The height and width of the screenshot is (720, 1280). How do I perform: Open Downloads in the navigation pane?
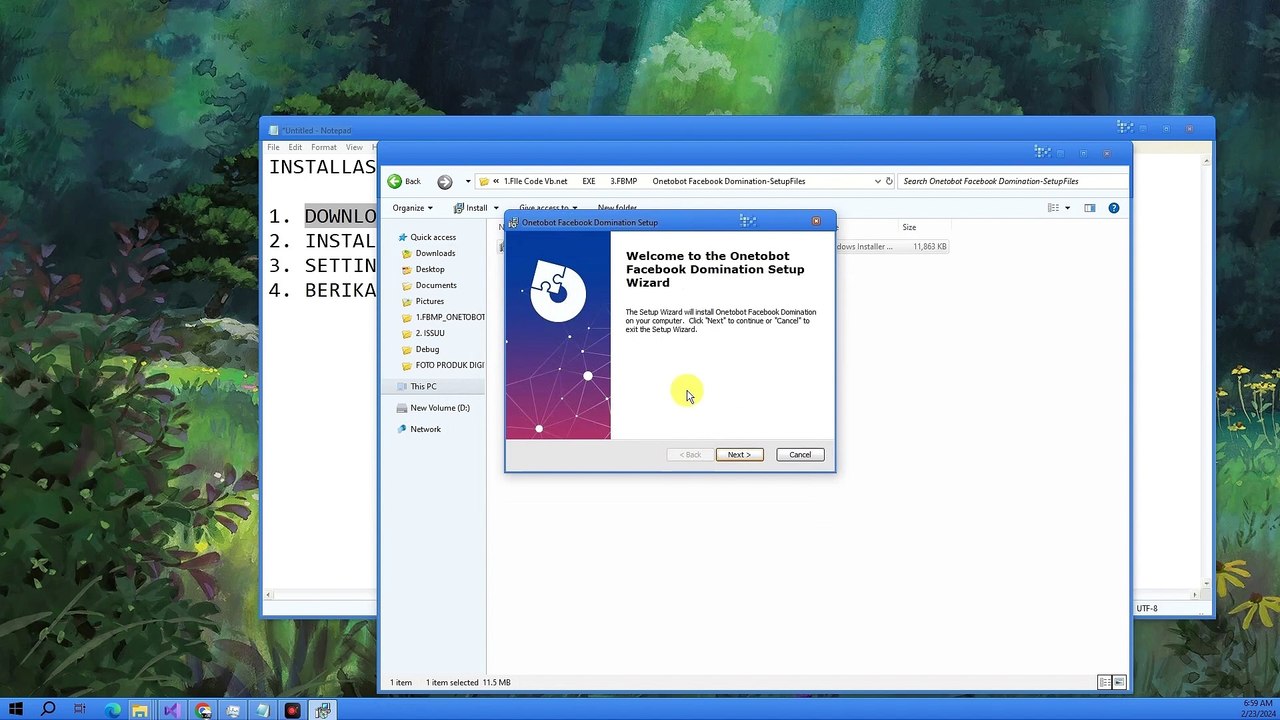point(435,253)
